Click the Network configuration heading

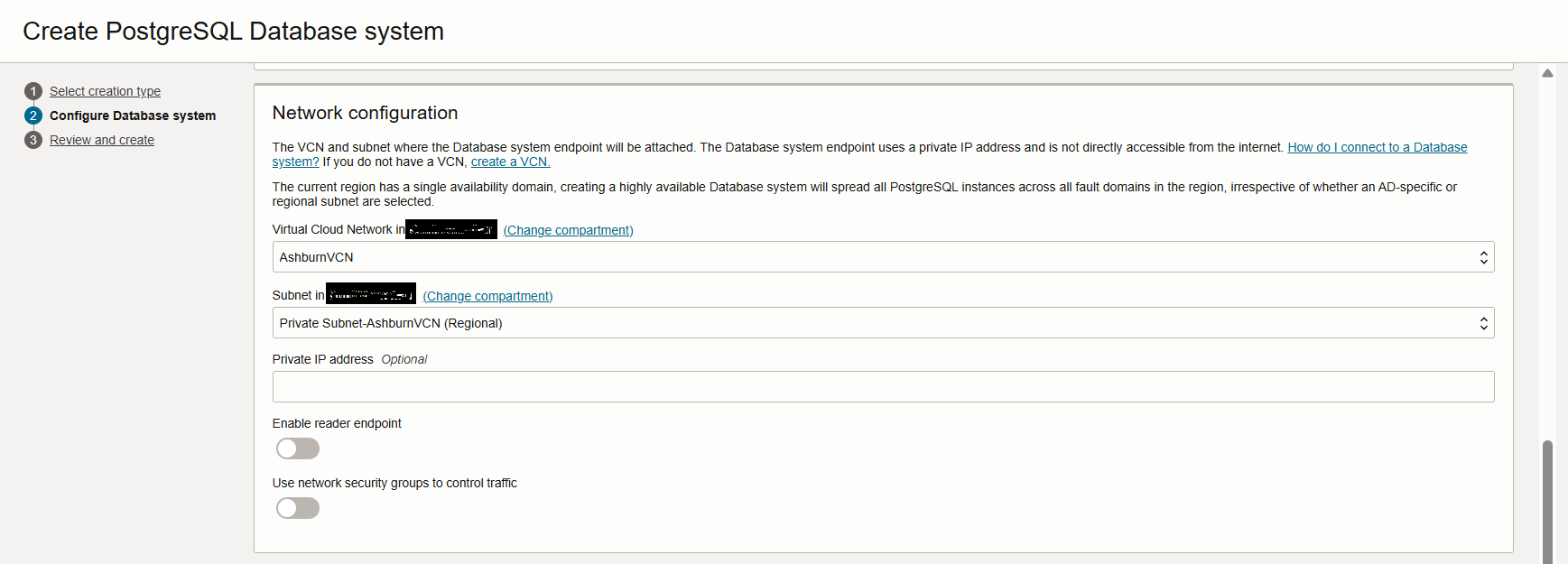click(x=365, y=113)
